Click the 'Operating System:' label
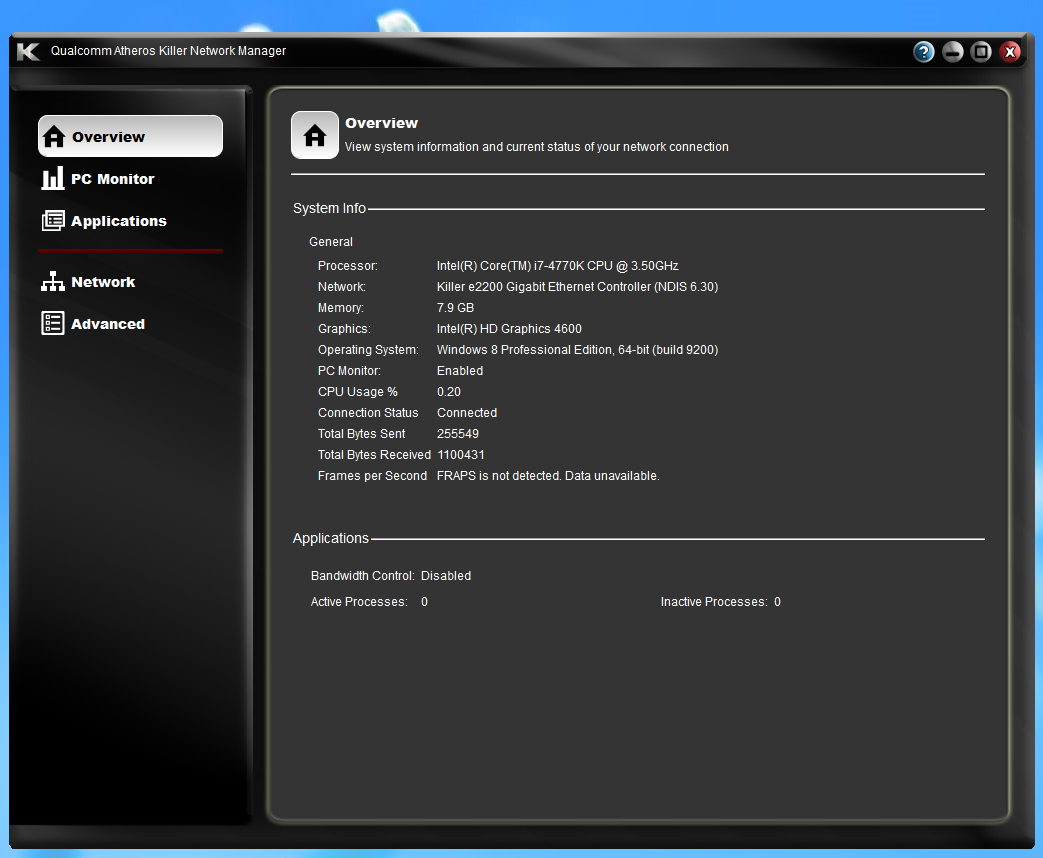Viewport: 1043px width, 858px height. pos(368,350)
